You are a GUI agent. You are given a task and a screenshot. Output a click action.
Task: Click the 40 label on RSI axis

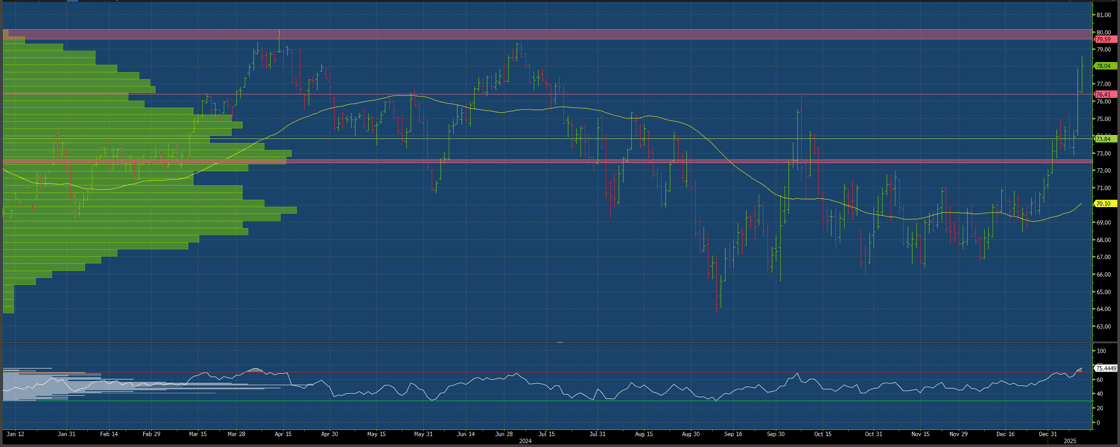click(x=1099, y=393)
